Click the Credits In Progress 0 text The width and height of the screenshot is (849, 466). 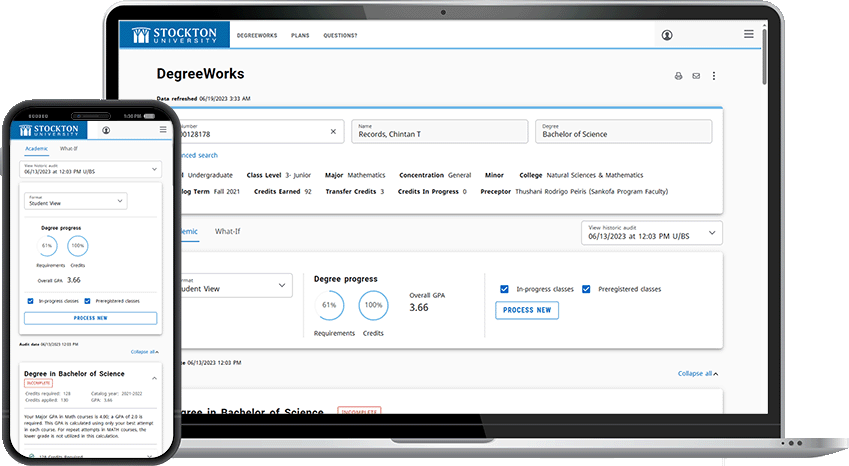tap(432, 192)
